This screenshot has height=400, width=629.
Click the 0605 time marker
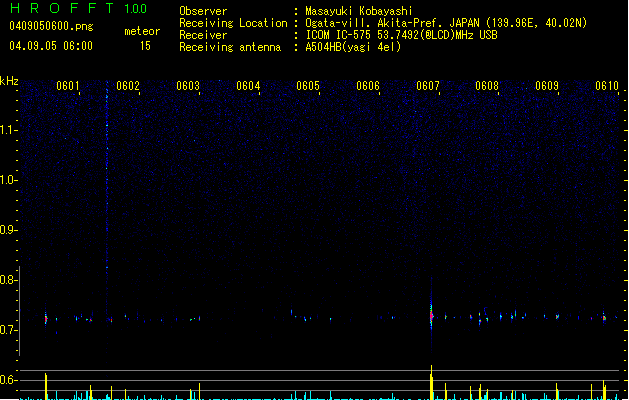(x=308, y=86)
